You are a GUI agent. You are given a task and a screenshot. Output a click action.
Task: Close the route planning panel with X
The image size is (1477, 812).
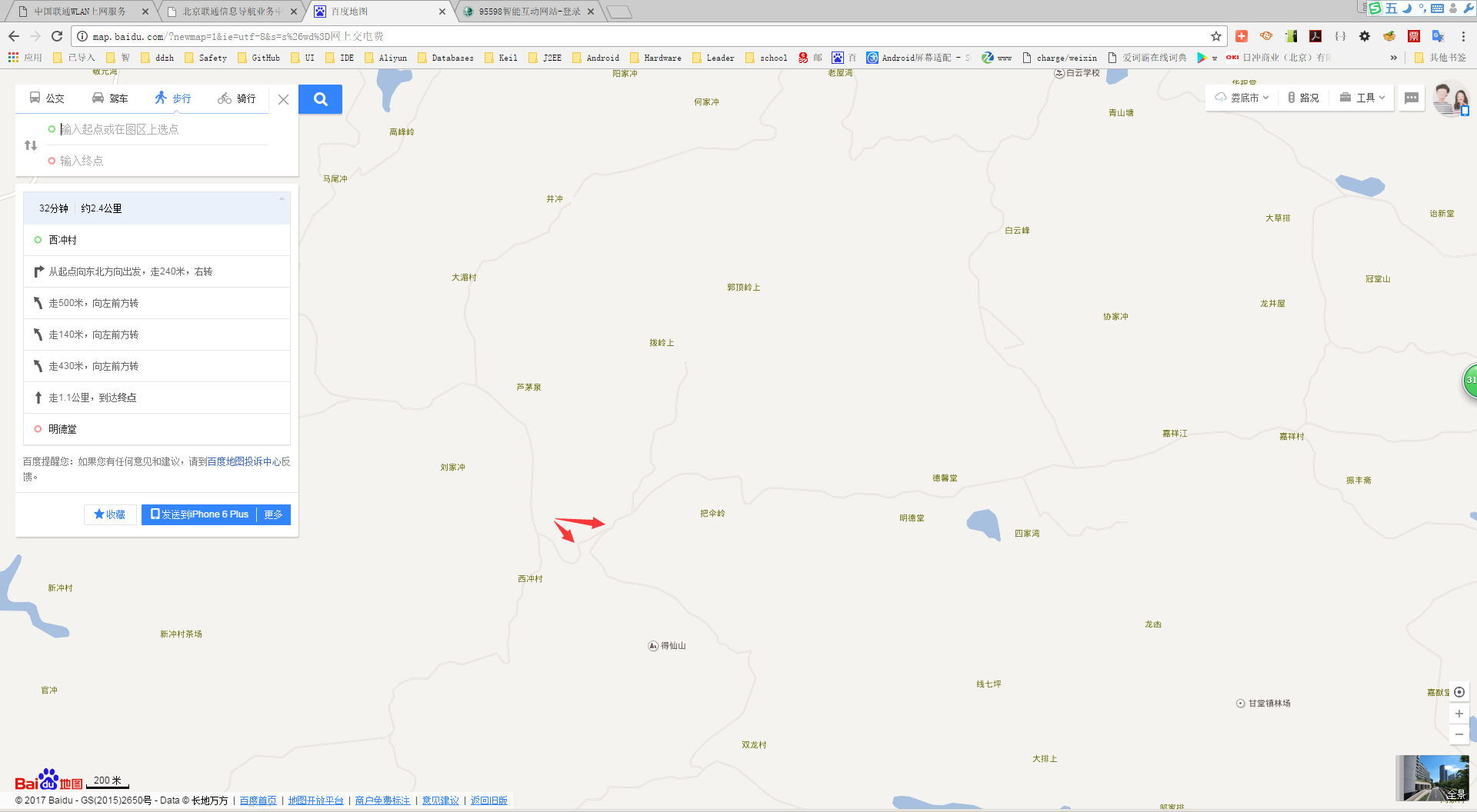tap(283, 99)
